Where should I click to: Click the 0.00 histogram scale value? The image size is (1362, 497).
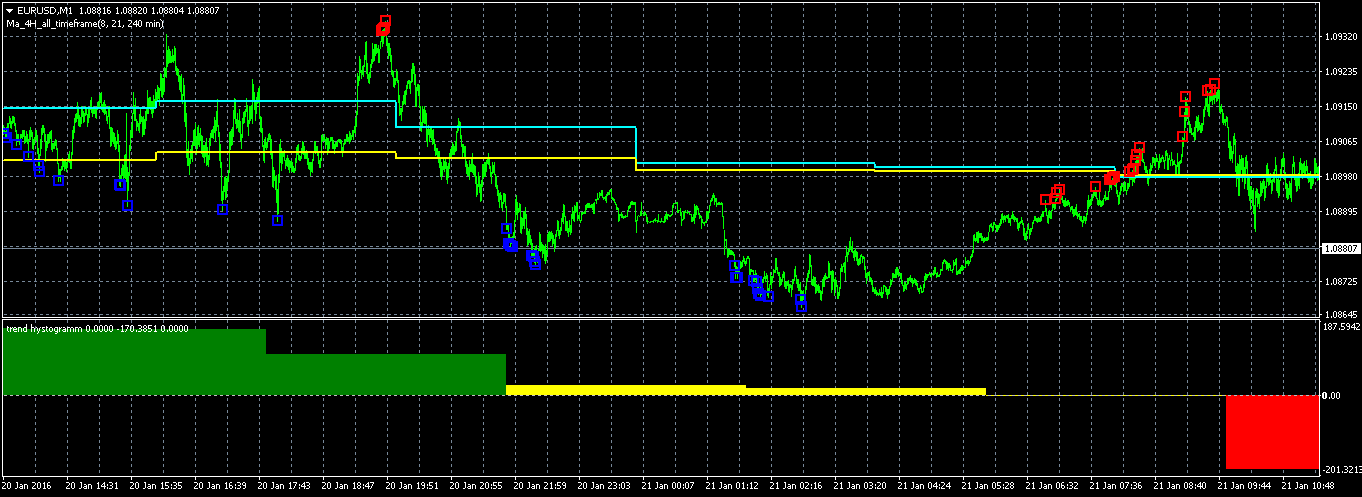pyautogui.click(x=1332, y=396)
